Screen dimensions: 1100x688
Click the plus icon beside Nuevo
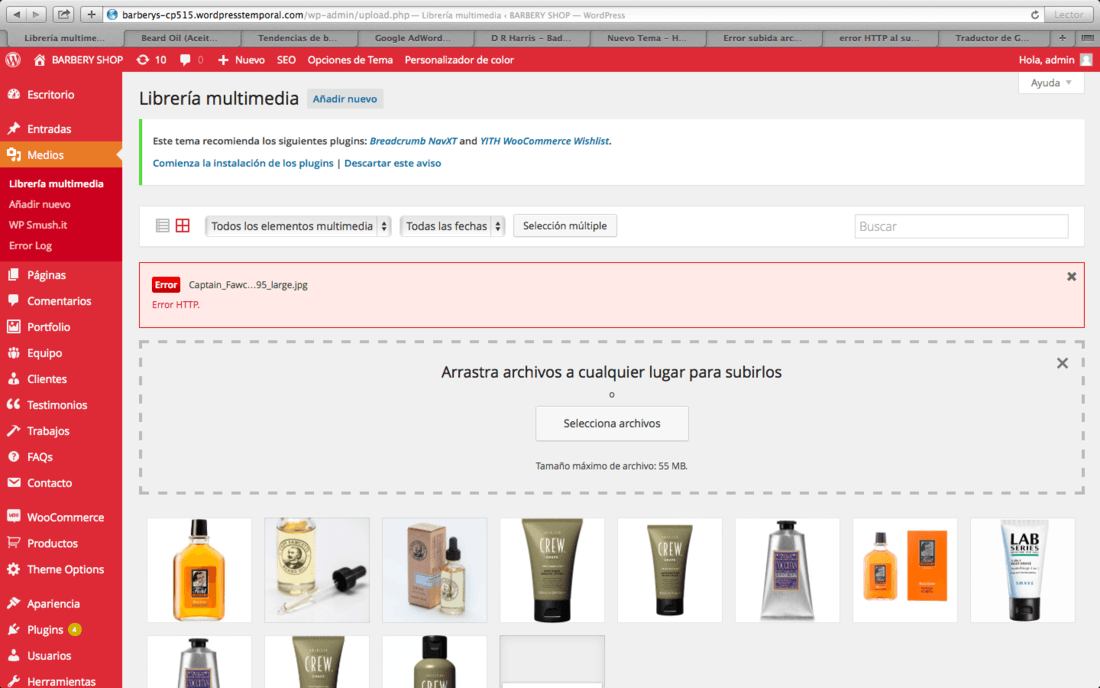coord(223,60)
